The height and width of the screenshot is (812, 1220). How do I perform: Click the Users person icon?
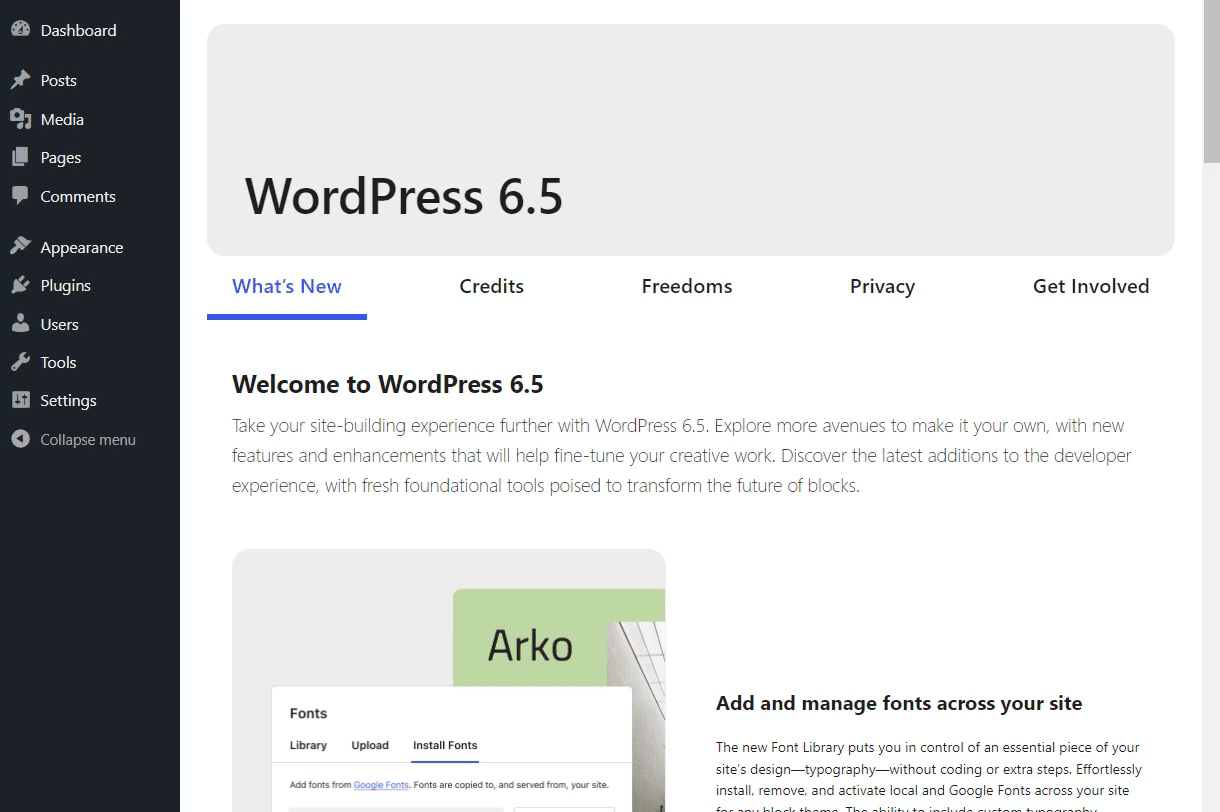[20, 324]
